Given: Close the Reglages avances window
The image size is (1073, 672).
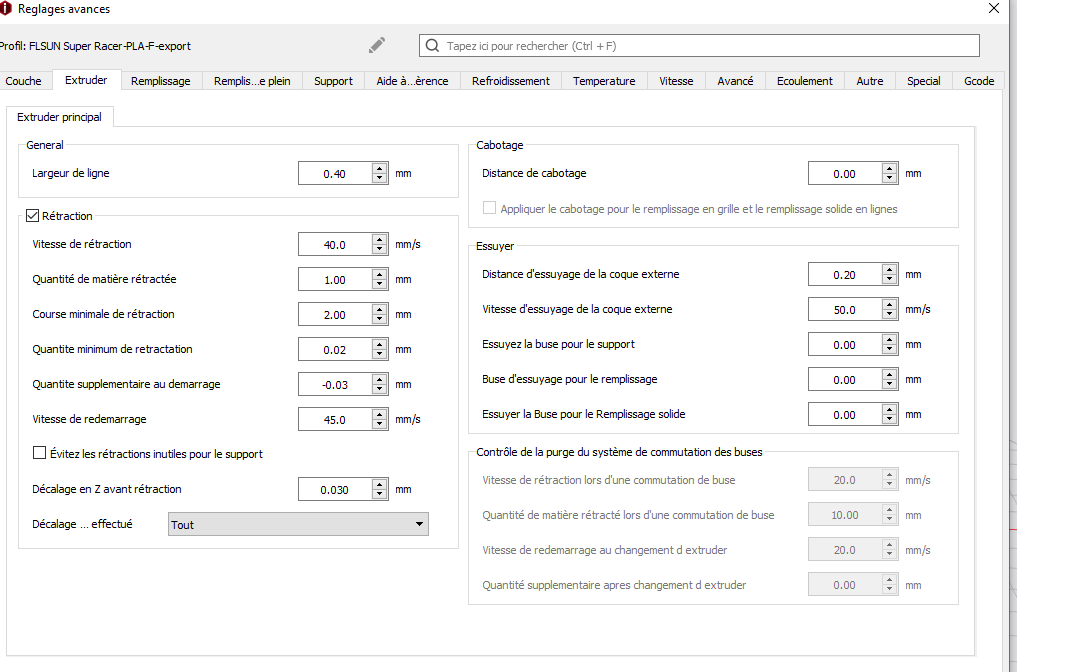Looking at the screenshot, I should pyautogui.click(x=993, y=8).
